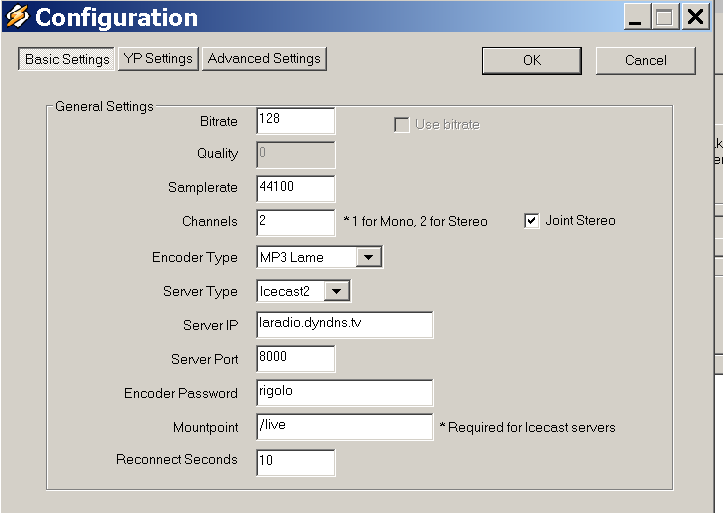Click the Use bitrate checkbox
The width and height of the screenshot is (723, 513).
click(402, 125)
